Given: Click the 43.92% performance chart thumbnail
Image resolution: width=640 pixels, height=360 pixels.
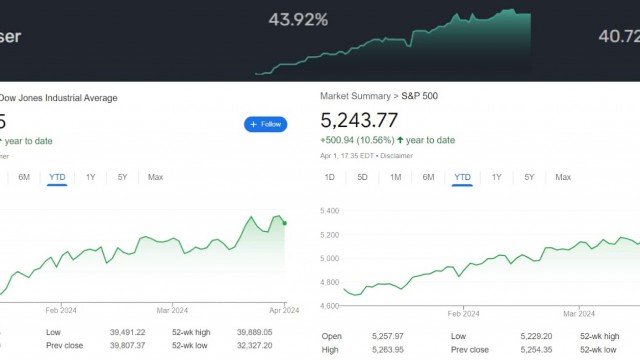Looking at the screenshot, I should click(x=393, y=42).
